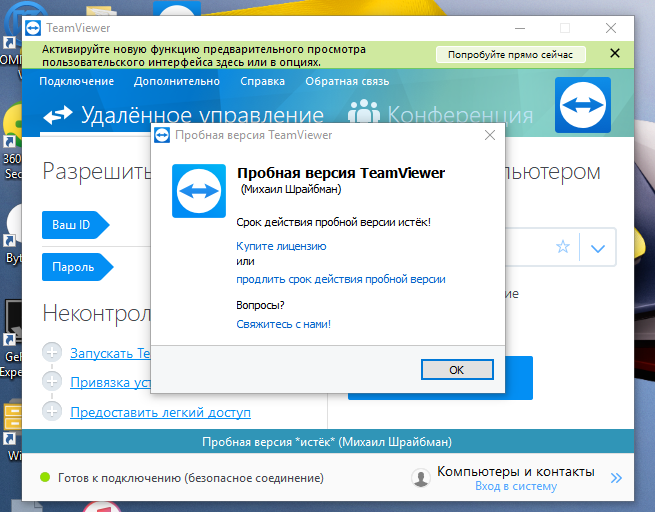Click the trial expired status bar
This screenshot has height=512, width=655.
pyautogui.click(x=328, y=442)
